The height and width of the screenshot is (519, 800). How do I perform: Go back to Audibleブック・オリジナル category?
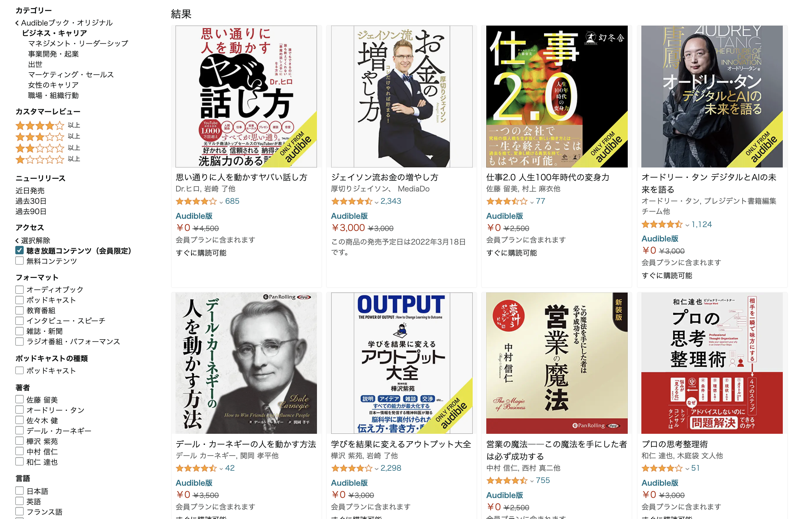[64, 23]
